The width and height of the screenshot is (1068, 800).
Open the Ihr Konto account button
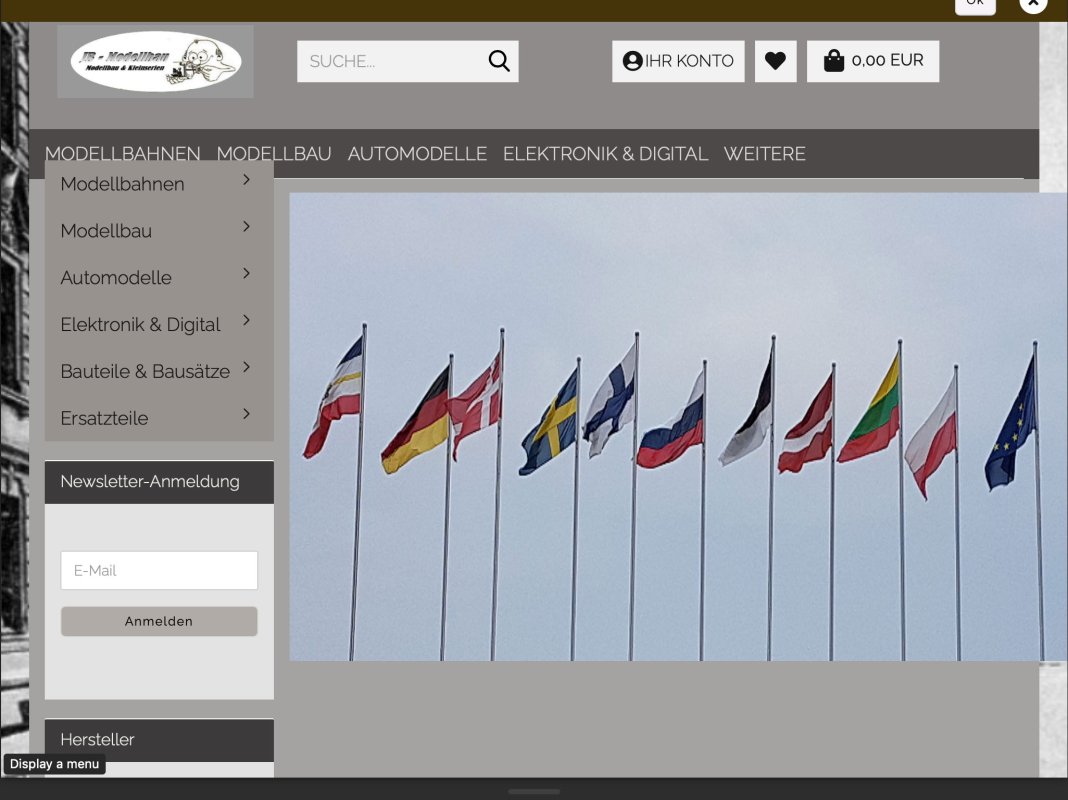pyautogui.click(x=678, y=61)
